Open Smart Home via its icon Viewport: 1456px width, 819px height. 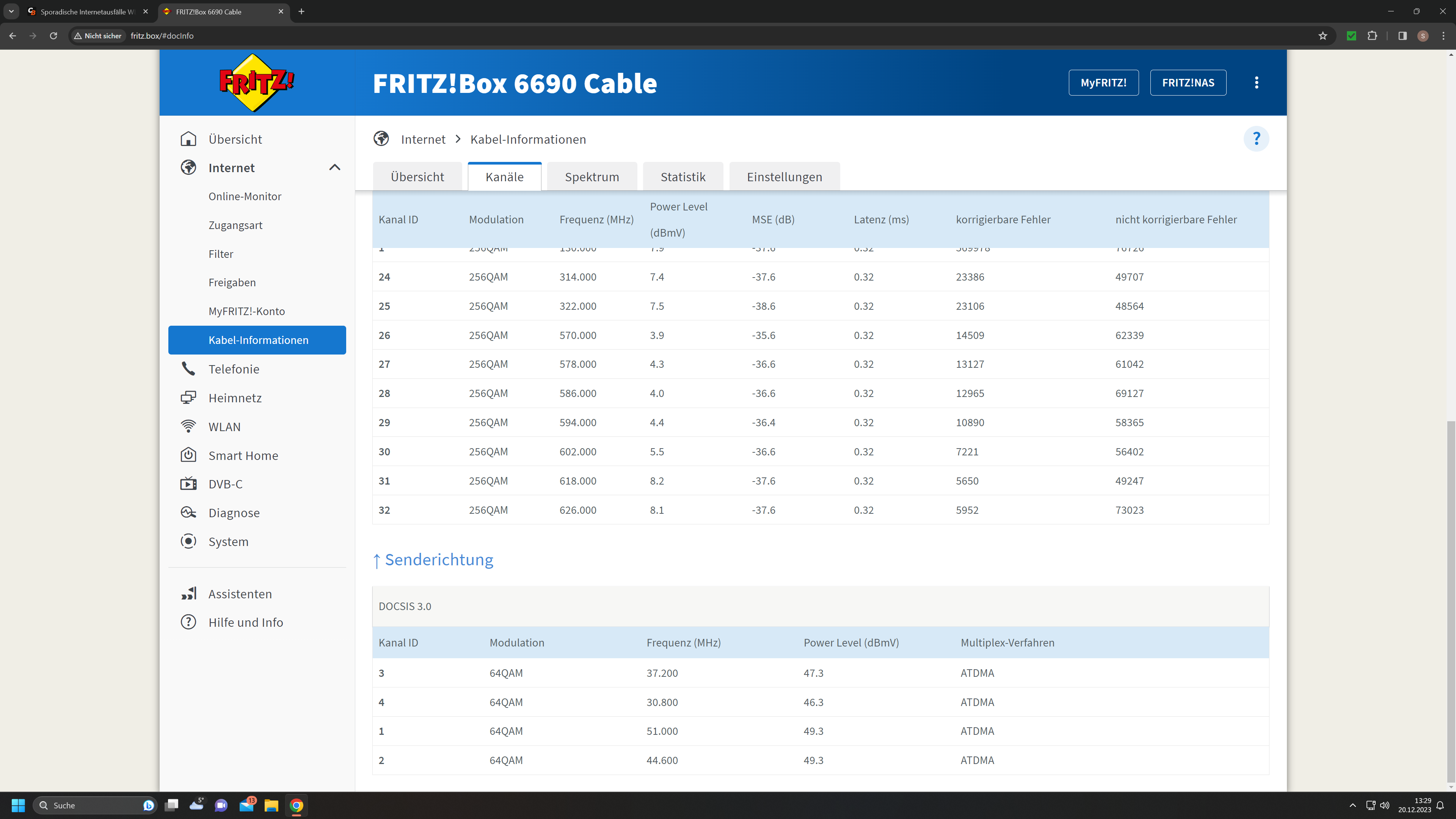188,455
